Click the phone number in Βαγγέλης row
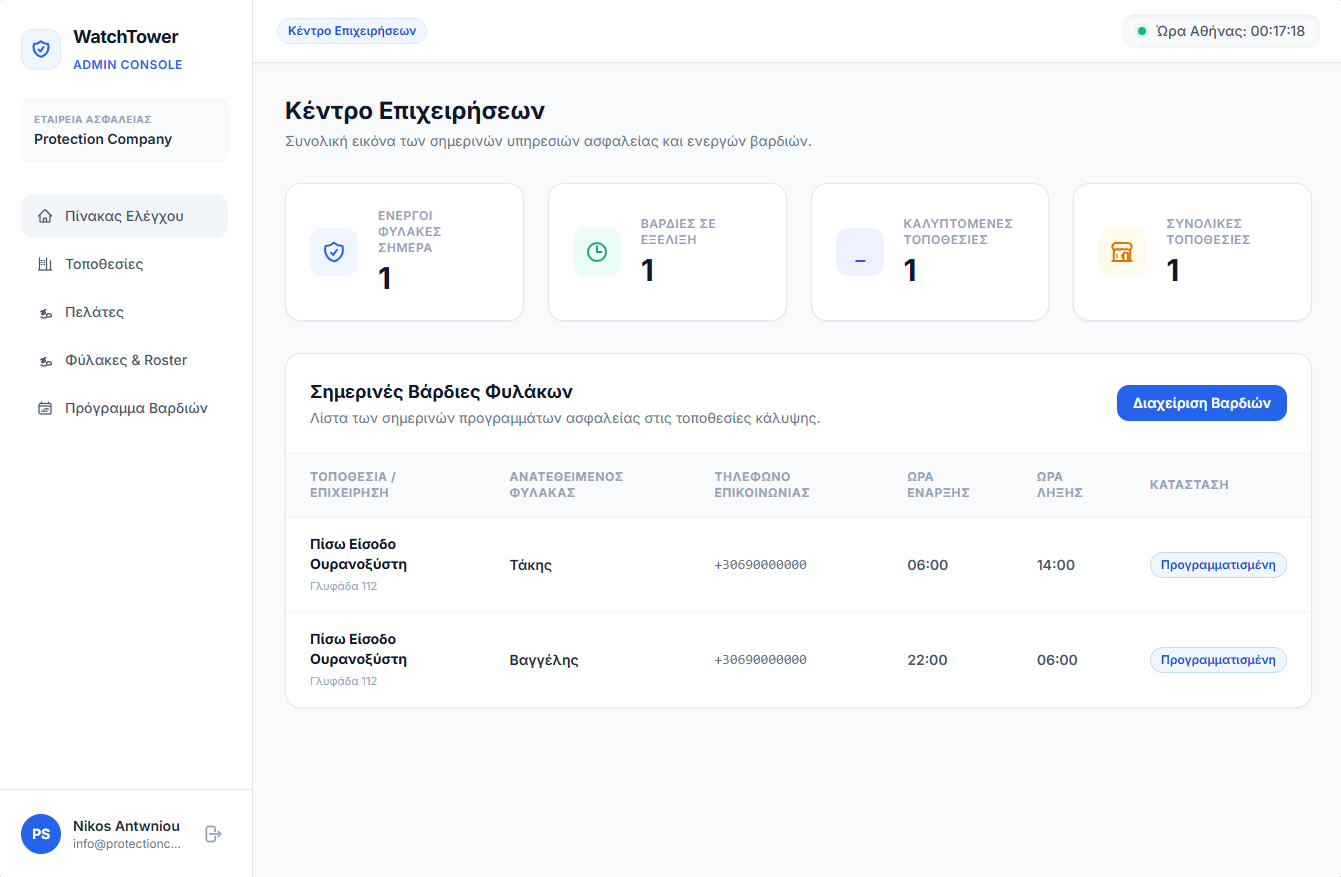This screenshot has height=877, width=1341. tap(760, 660)
